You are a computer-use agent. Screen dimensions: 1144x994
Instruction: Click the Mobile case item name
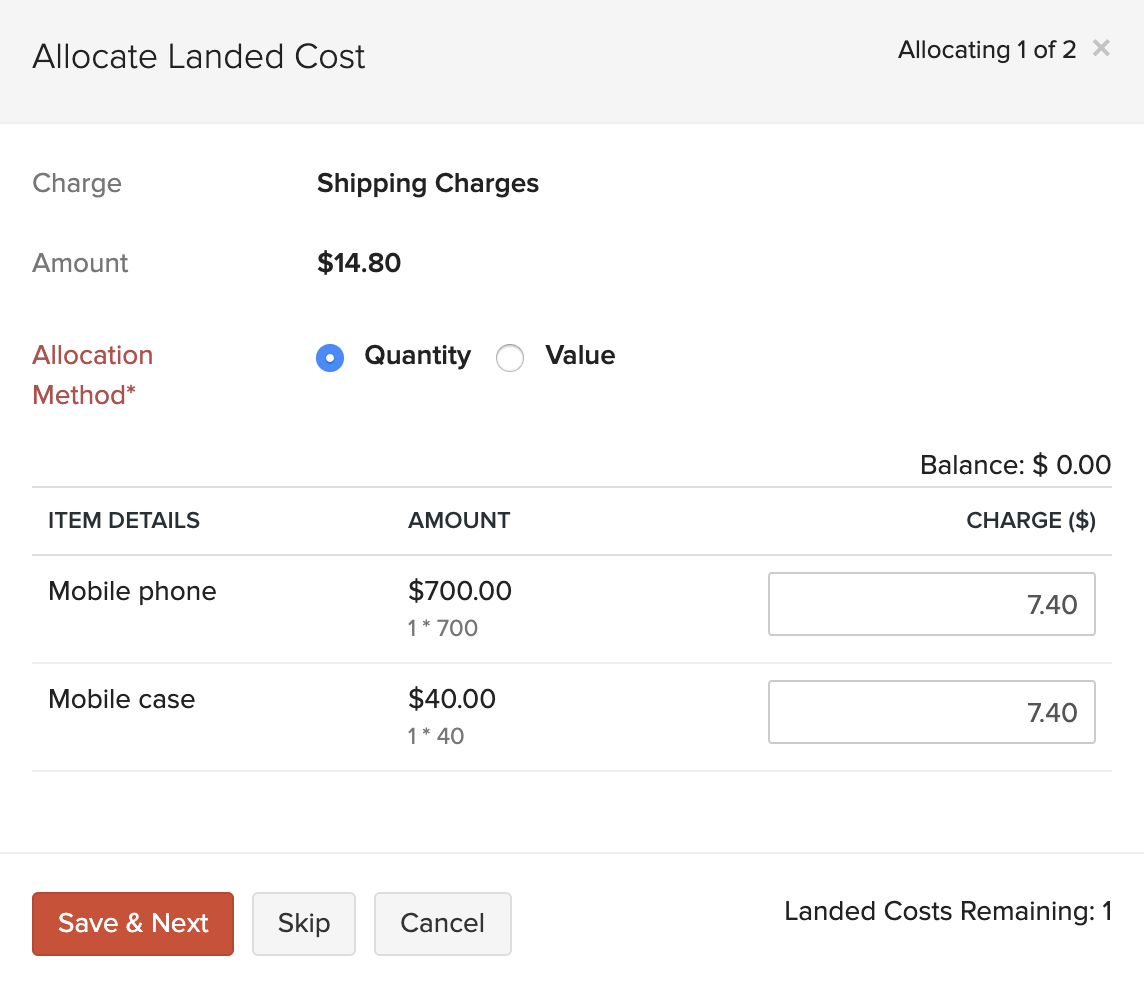click(121, 699)
